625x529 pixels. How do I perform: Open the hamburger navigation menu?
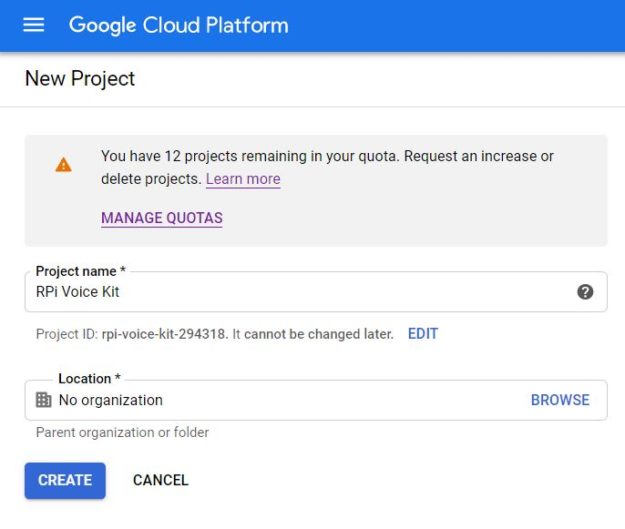pyautogui.click(x=33, y=25)
